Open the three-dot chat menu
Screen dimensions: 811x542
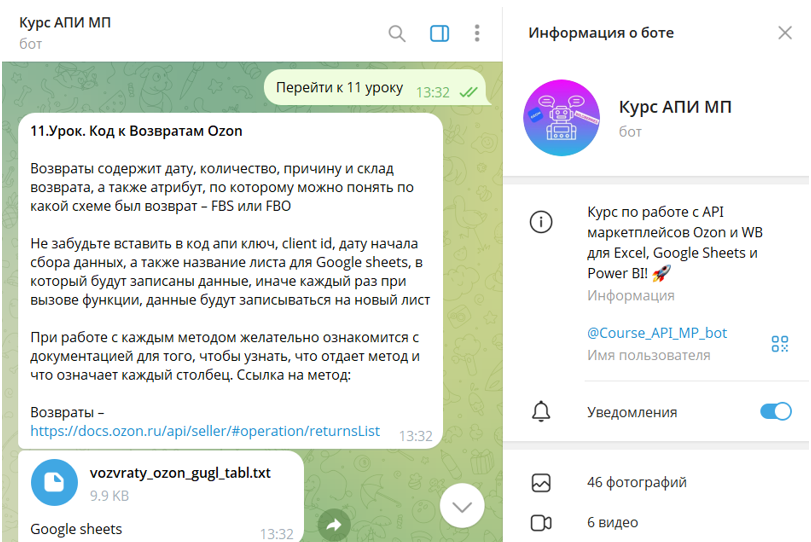click(x=477, y=33)
